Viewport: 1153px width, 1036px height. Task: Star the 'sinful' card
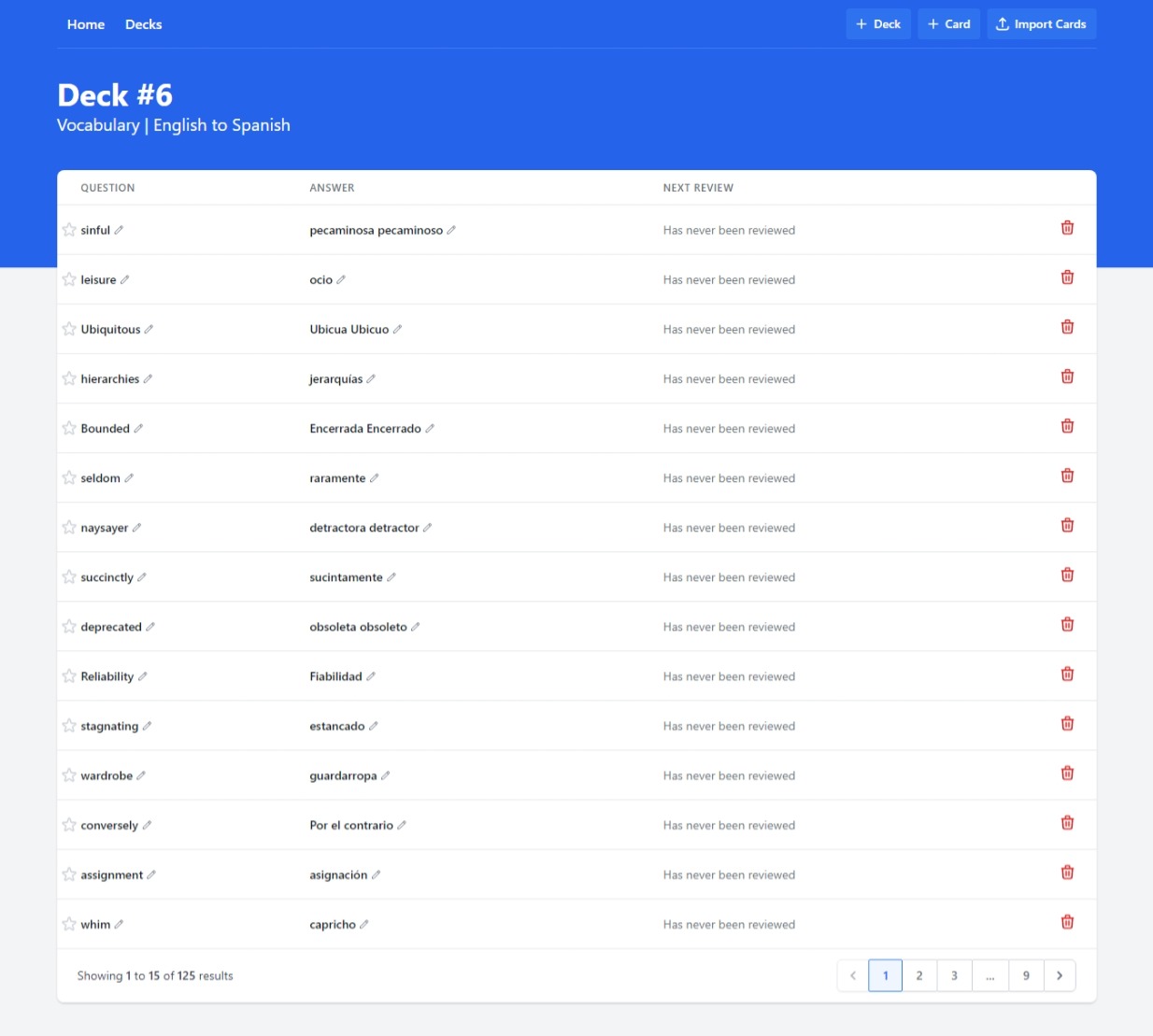click(69, 230)
